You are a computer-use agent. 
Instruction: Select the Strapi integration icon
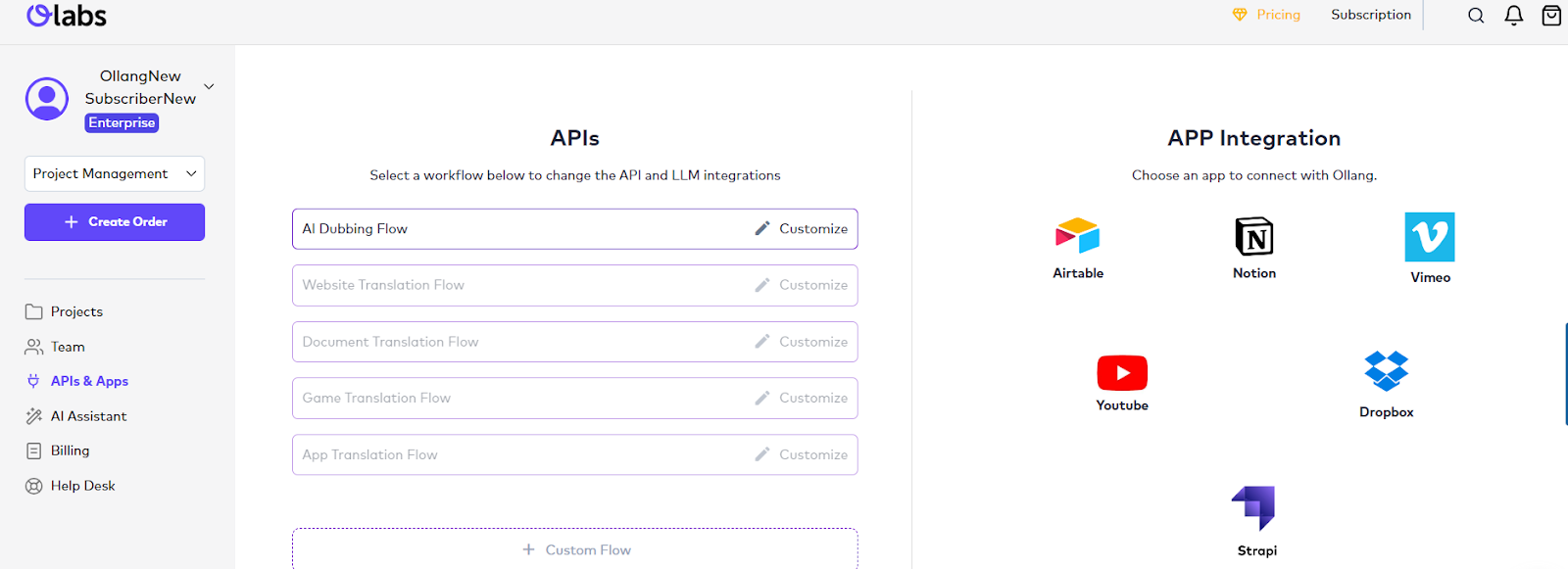point(1253,508)
